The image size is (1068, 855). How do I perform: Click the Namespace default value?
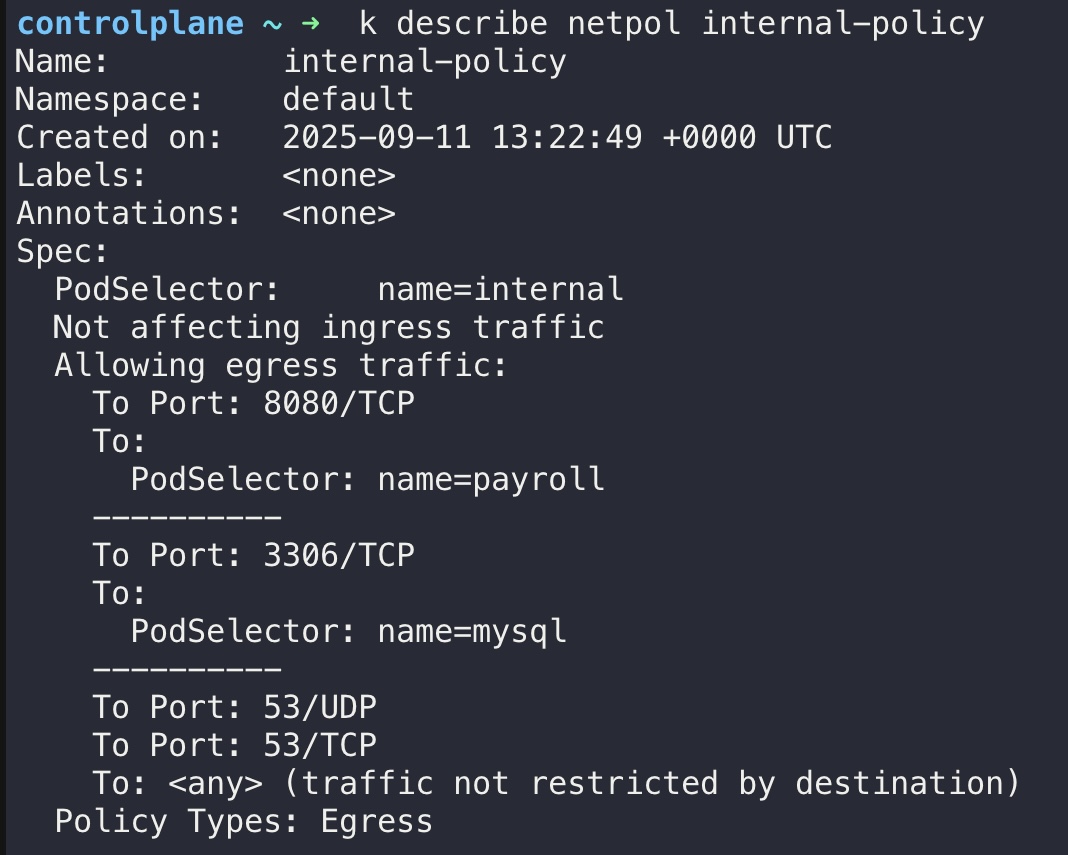tap(348, 99)
